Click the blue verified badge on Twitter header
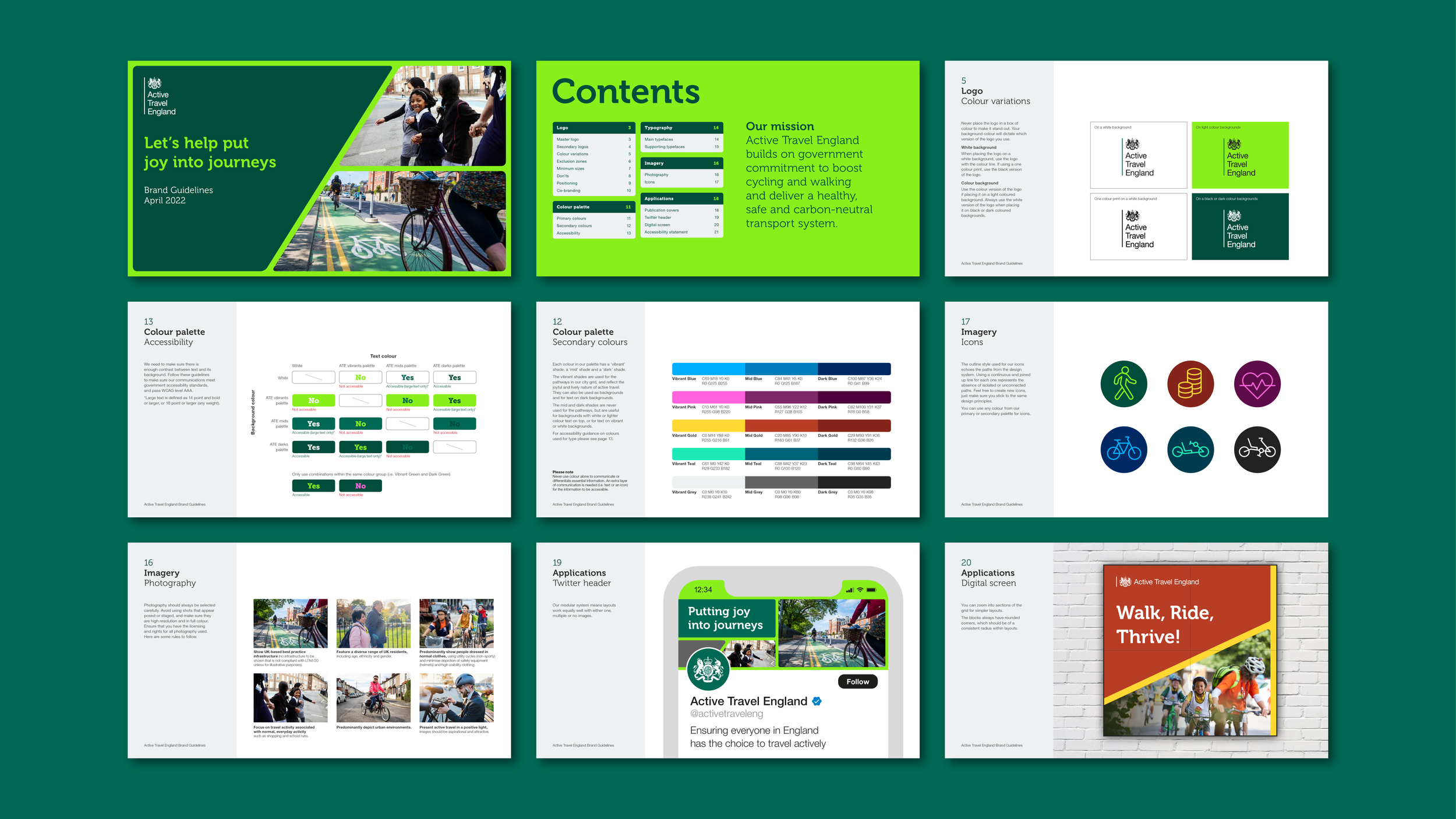 coord(817,701)
